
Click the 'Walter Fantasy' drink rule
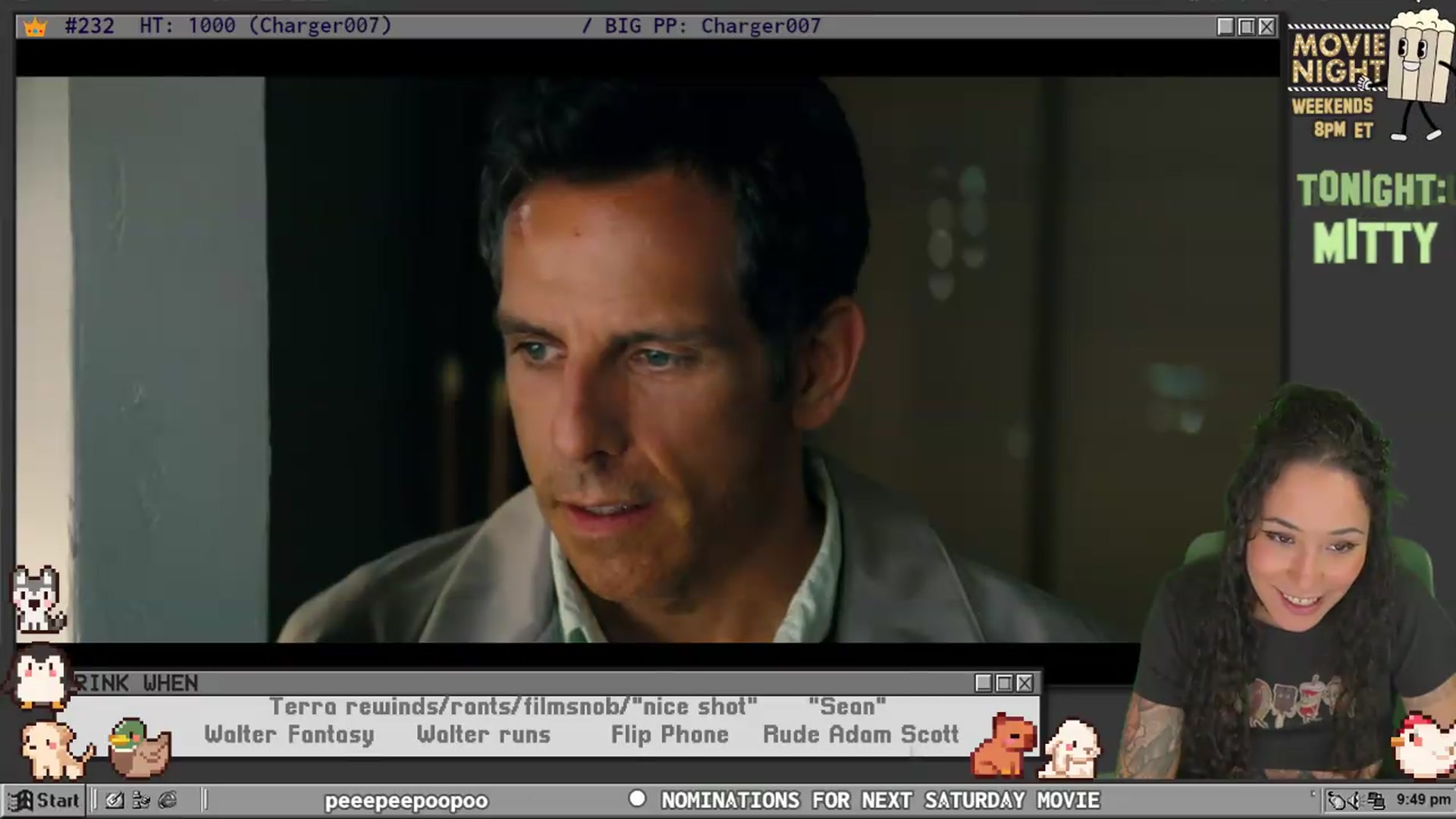point(289,734)
